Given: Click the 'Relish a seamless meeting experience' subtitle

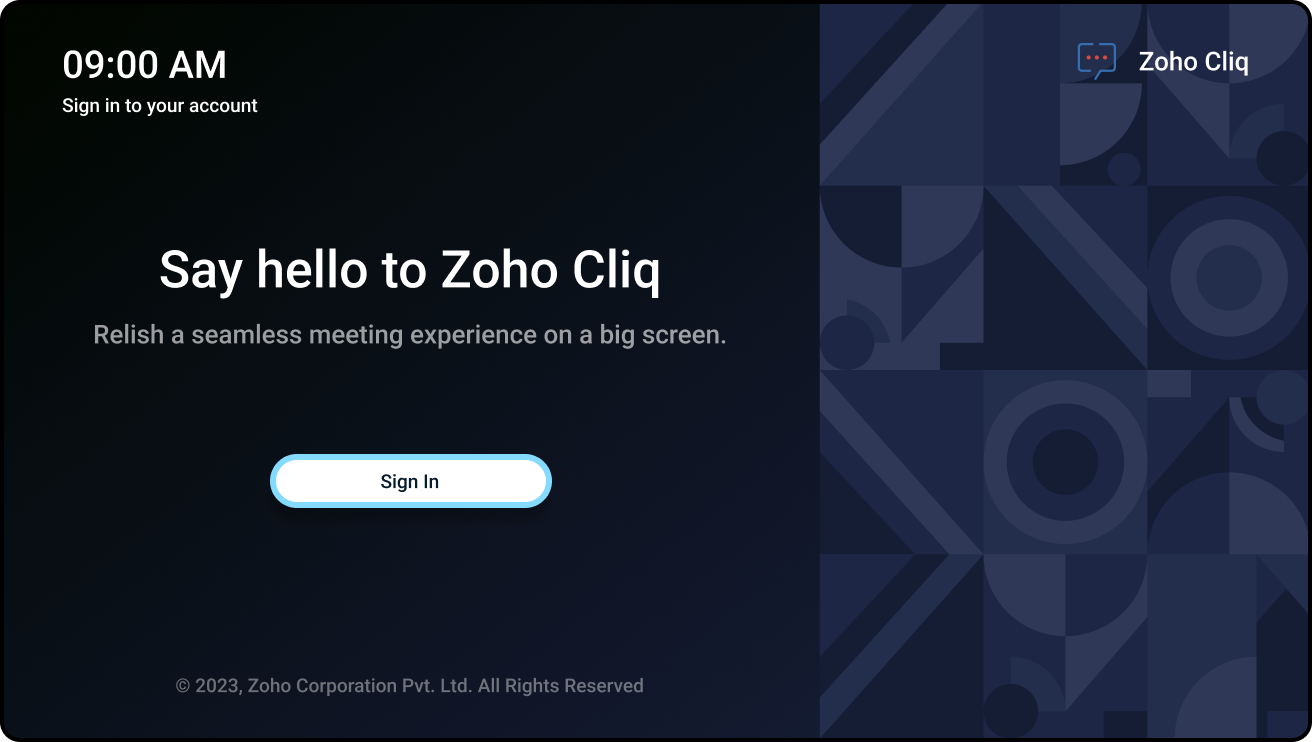Looking at the screenshot, I should [410, 335].
